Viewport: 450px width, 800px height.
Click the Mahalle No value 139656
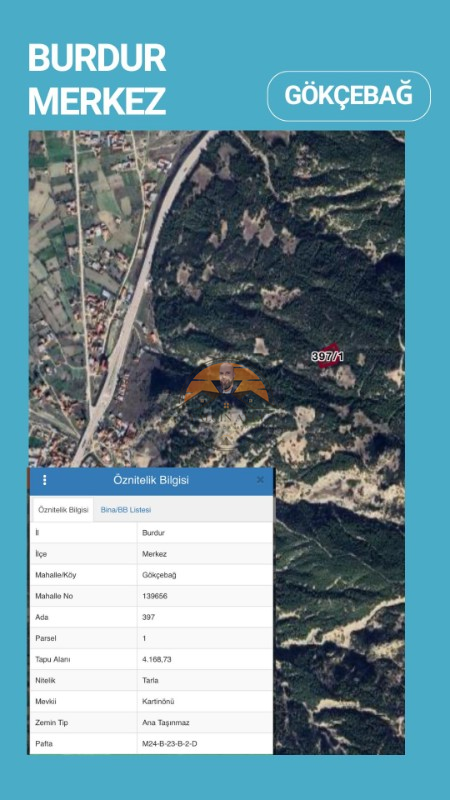point(155,596)
